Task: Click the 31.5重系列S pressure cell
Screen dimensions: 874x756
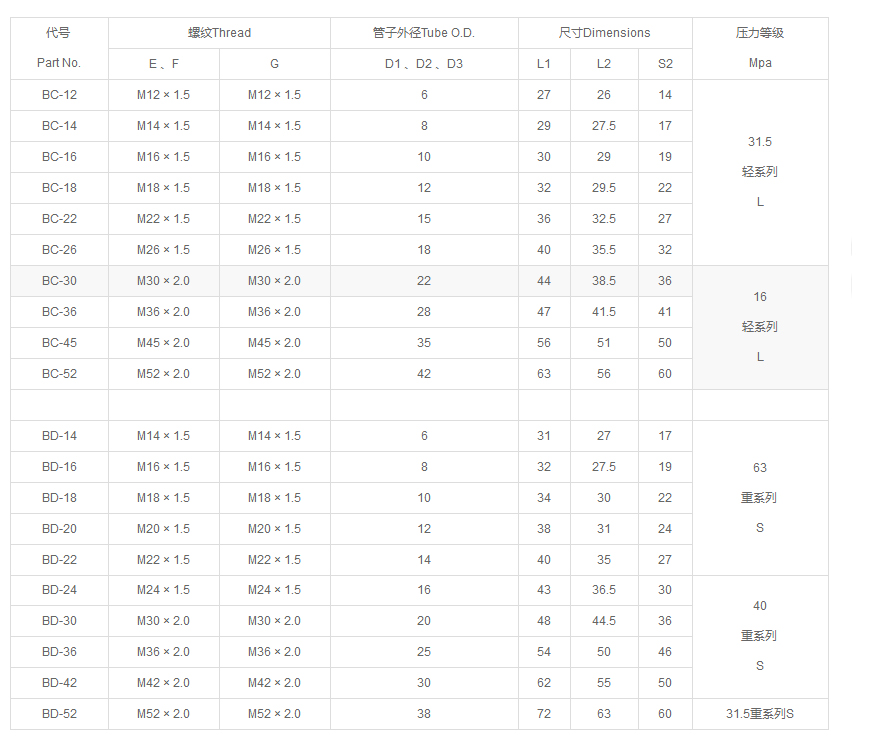Action: (760, 714)
